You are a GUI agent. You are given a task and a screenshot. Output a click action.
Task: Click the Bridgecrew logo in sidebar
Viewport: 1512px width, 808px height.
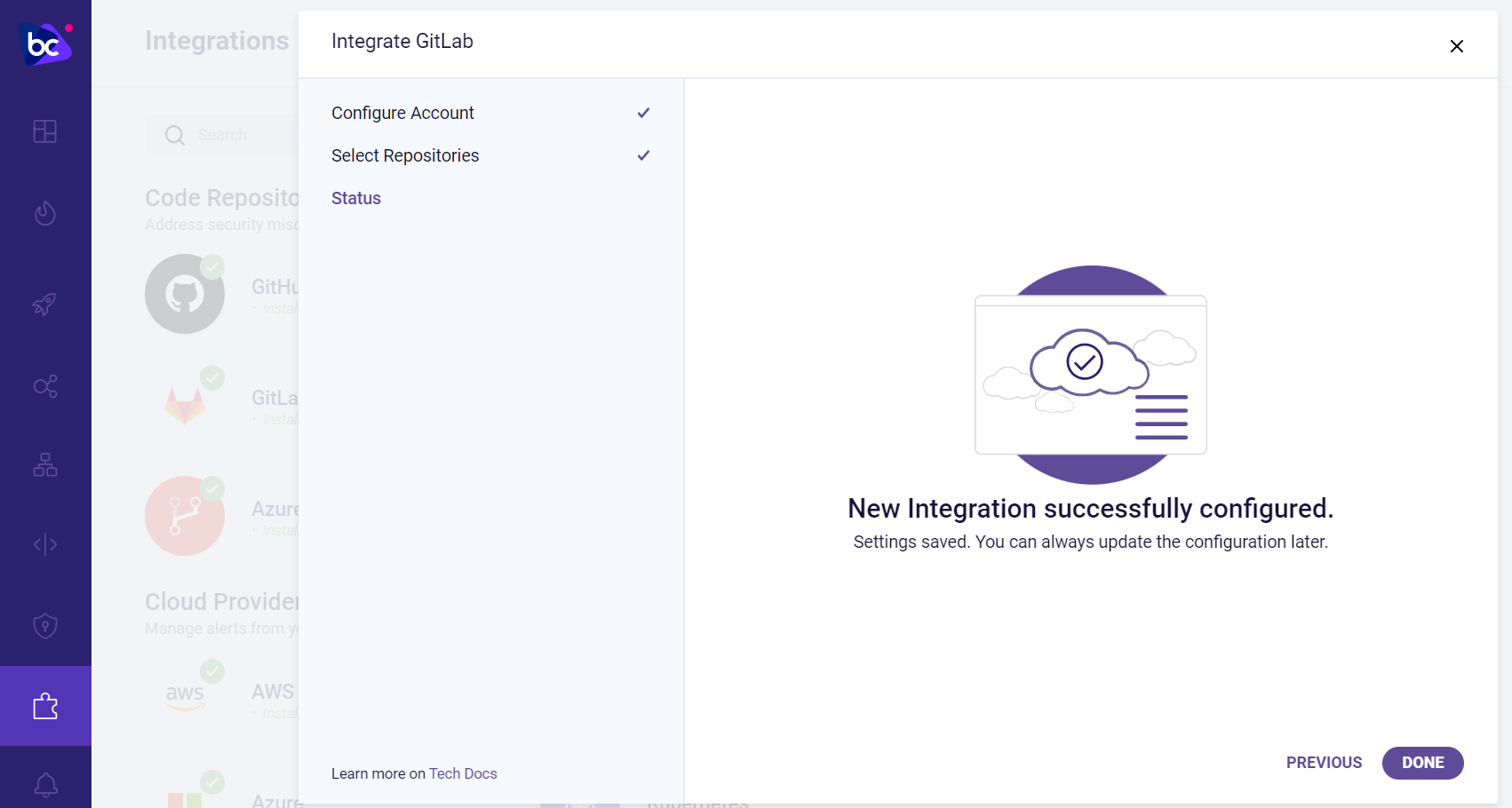[45, 44]
